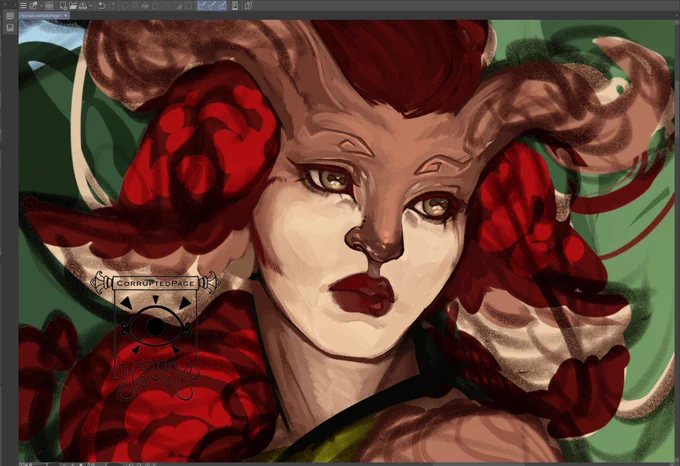Expand the dropdown arrow beside CLIP STUDIO icon
The image size is (680, 466).
41,6
